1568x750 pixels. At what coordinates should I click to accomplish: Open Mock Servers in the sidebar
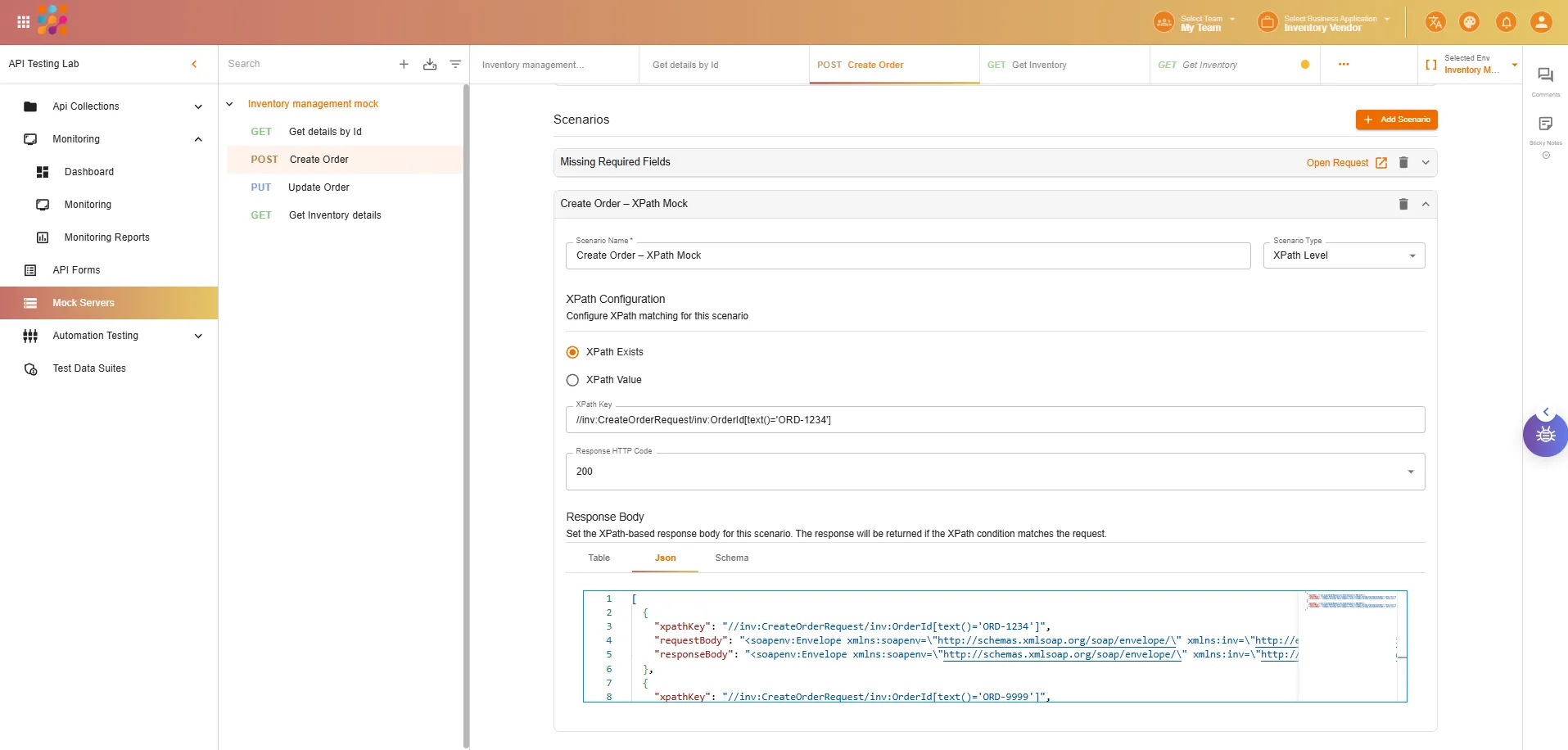tap(109, 303)
